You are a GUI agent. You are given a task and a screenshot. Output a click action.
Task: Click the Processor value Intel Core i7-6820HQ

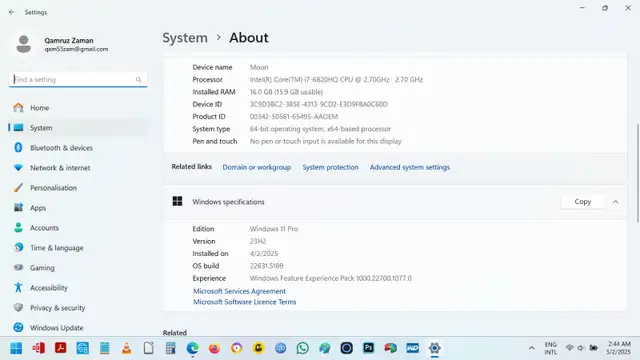tap(336, 80)
